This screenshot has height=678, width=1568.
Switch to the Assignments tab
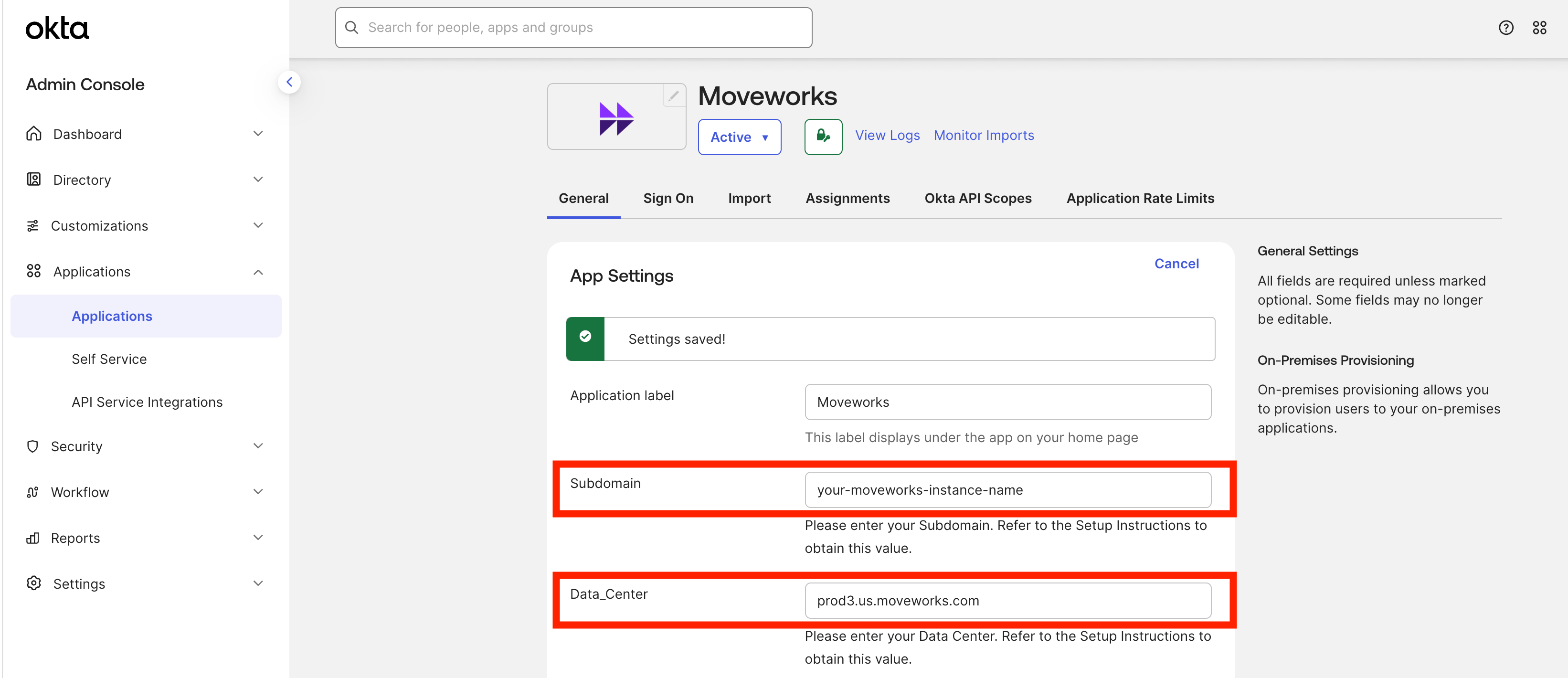pos(848,199)
